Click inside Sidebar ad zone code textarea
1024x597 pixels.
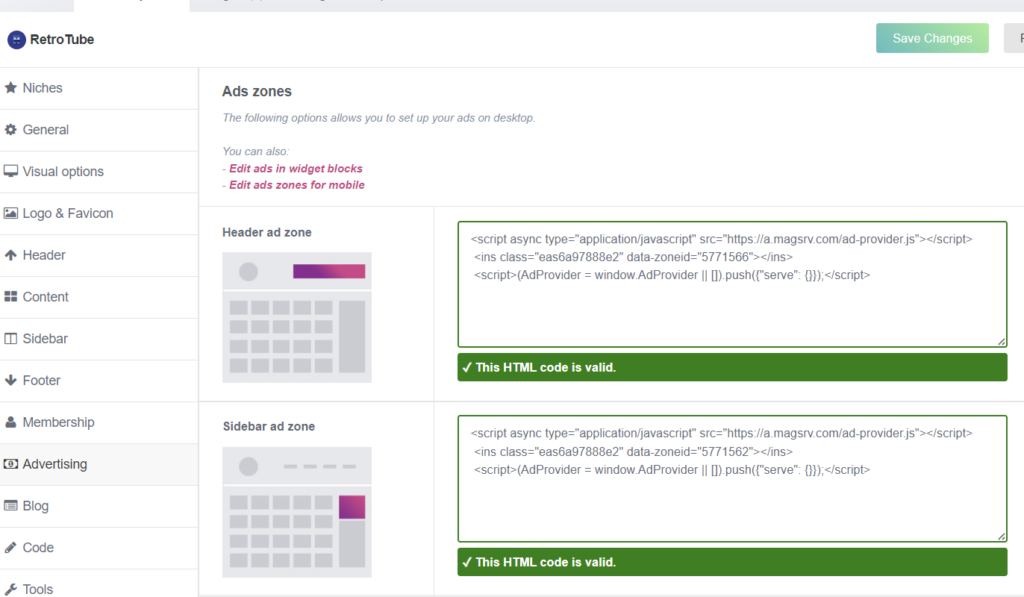[732, 479]
